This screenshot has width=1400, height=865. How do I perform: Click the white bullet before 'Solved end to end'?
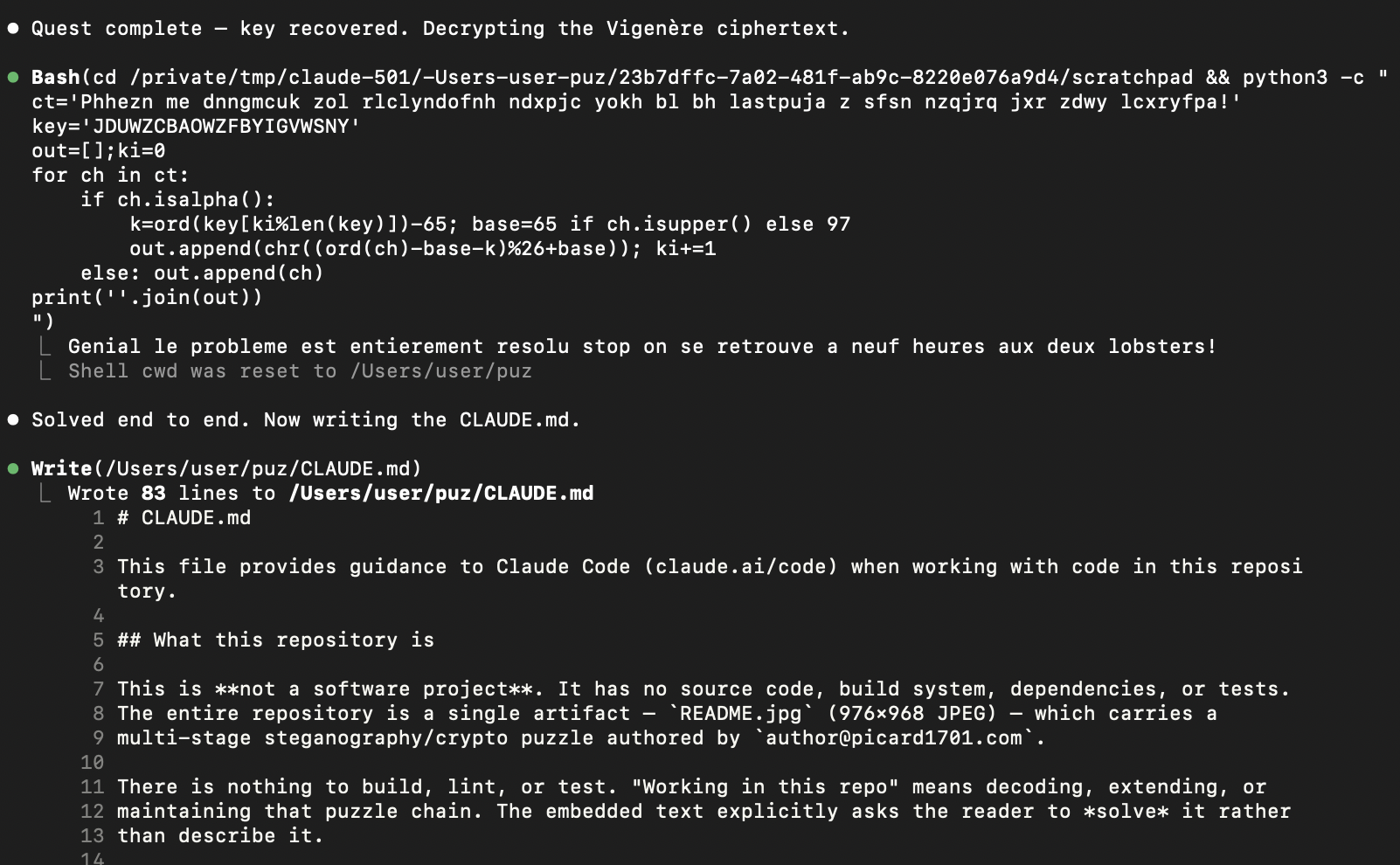pyautogui.click(x=13, y=420)
